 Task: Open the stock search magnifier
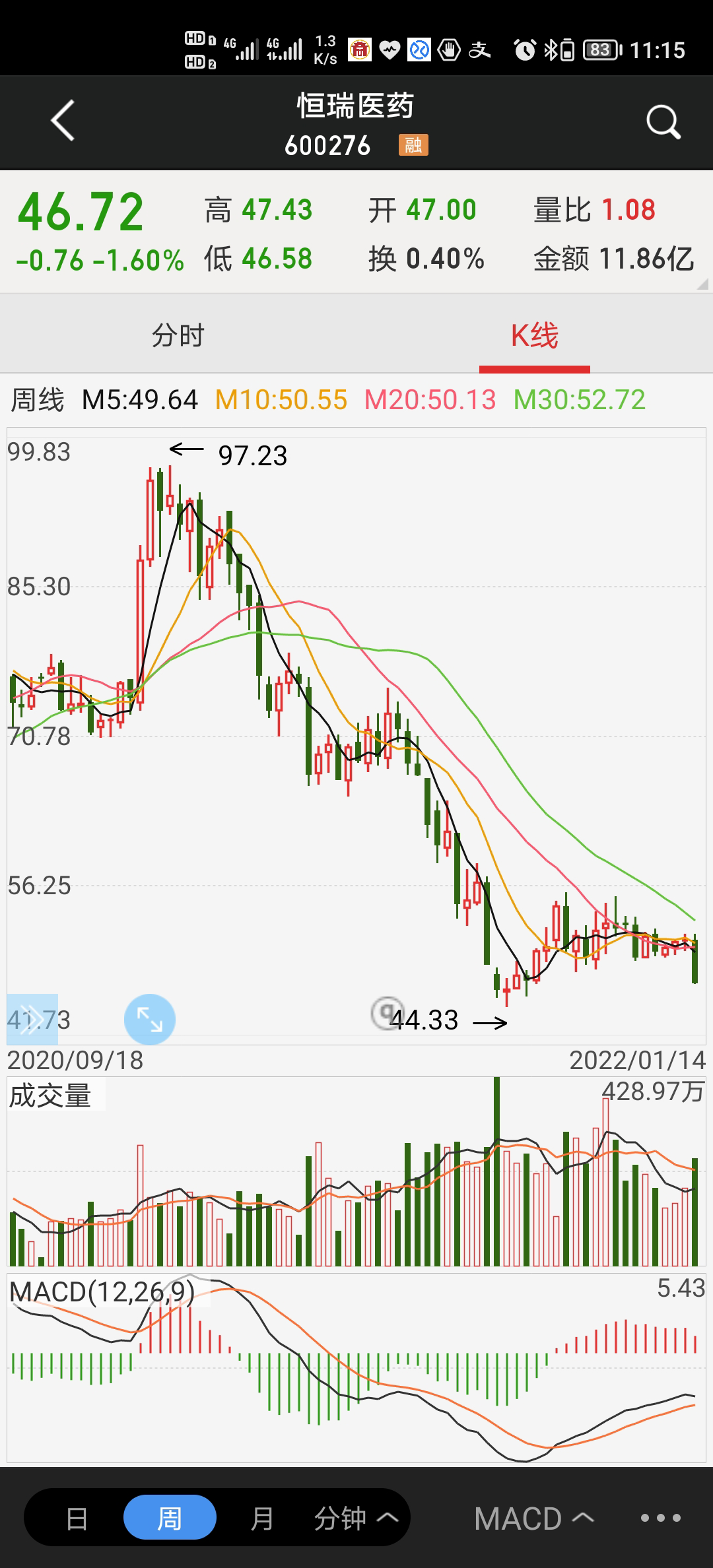pyautogui.click(x=663, y=122)
